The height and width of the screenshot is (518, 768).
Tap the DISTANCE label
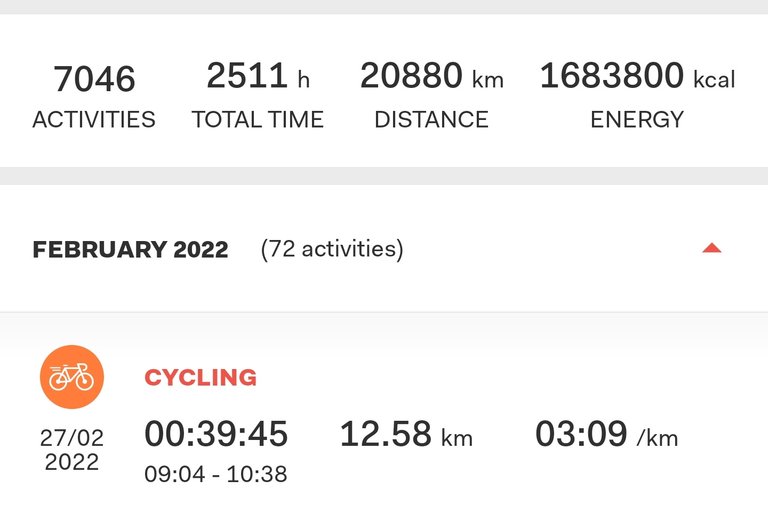[x=432, y=119]
